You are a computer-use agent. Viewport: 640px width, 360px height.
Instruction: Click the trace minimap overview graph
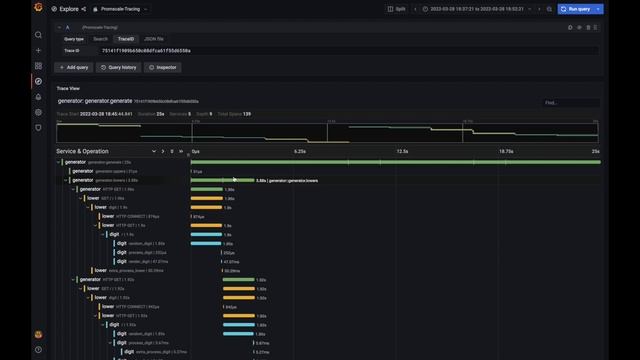[327, 133]
